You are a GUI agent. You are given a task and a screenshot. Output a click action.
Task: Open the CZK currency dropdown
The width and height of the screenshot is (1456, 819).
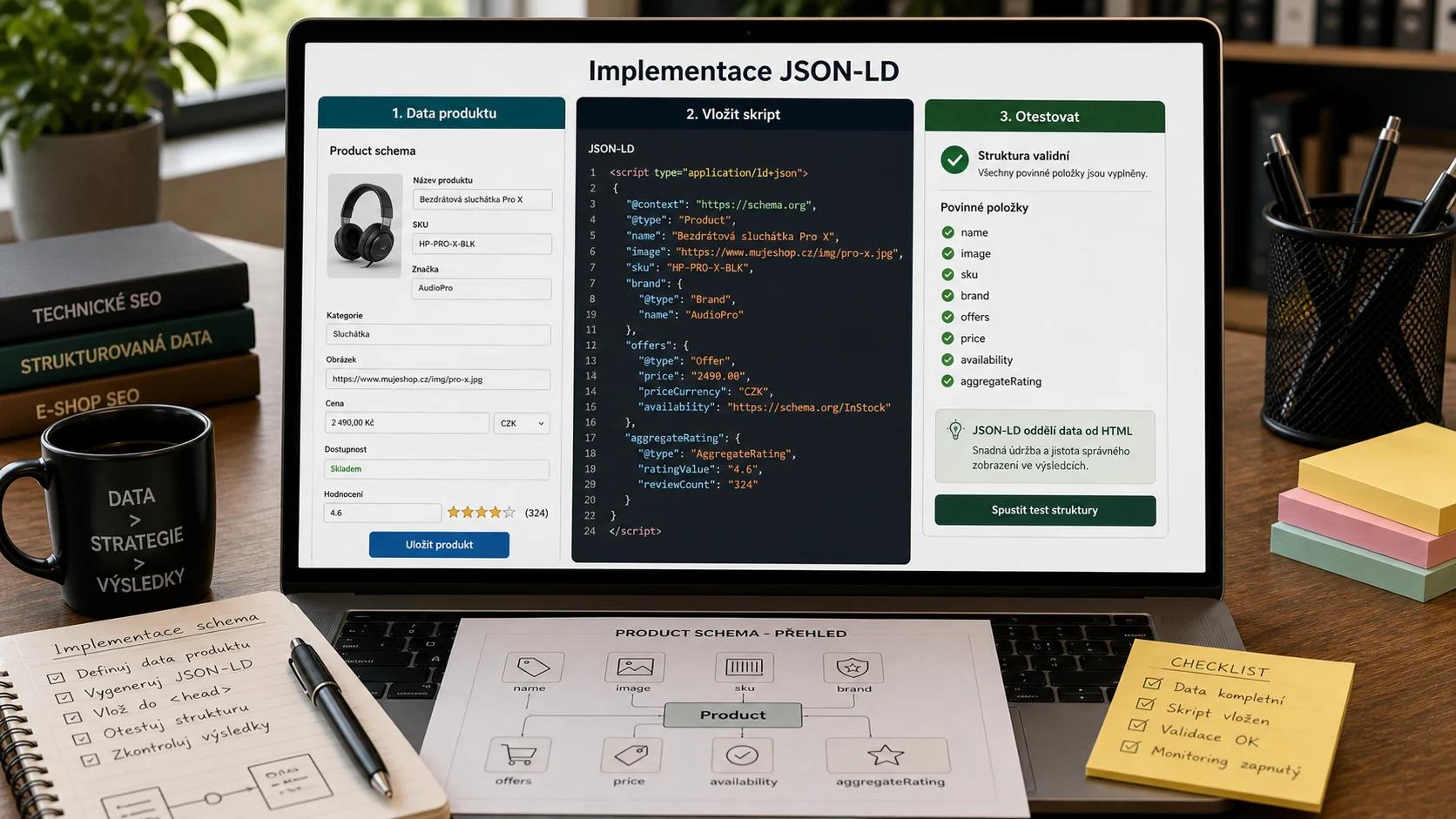point(522,423)
